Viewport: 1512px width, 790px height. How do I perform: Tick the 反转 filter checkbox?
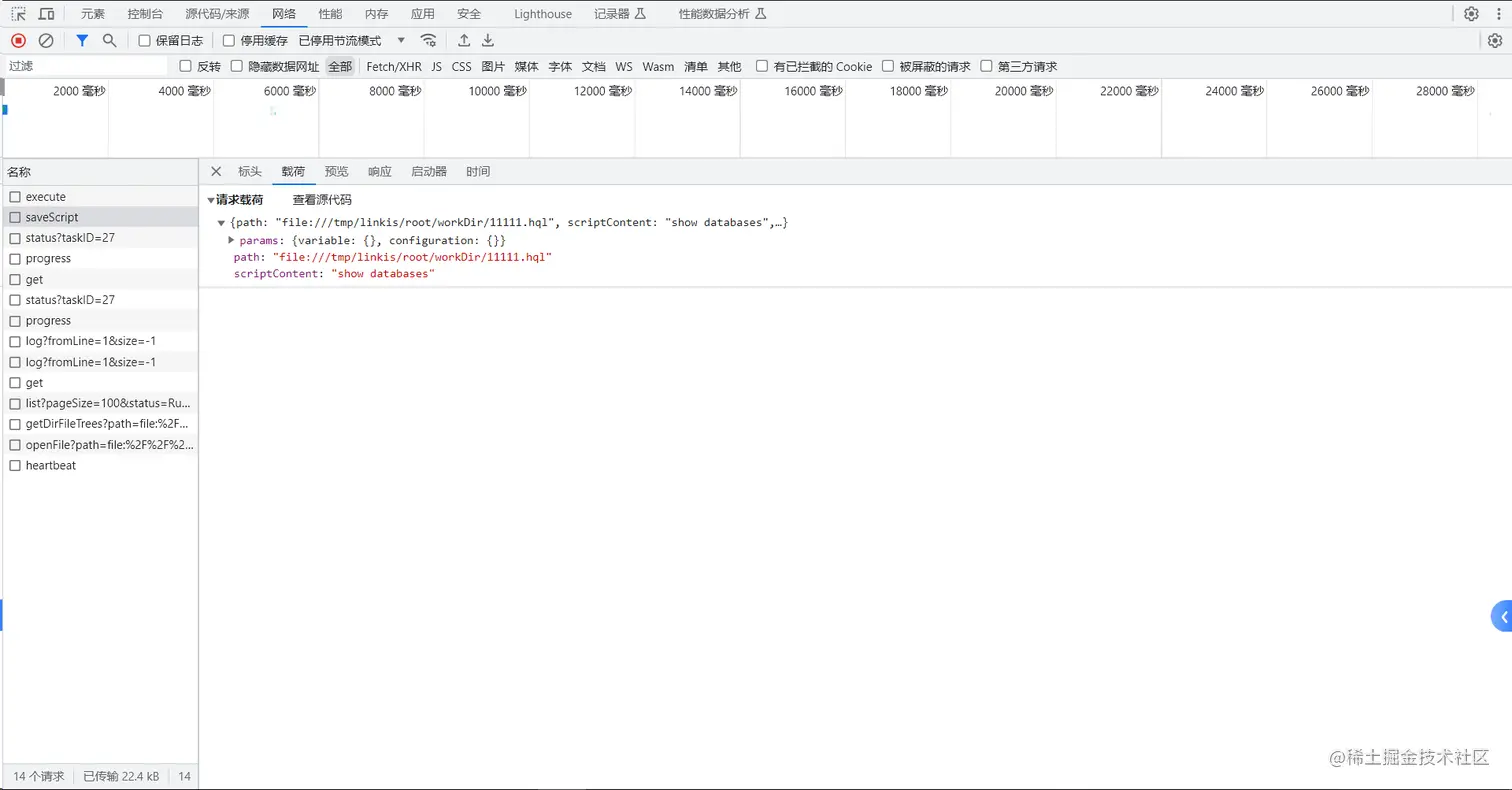coord(185,67)
